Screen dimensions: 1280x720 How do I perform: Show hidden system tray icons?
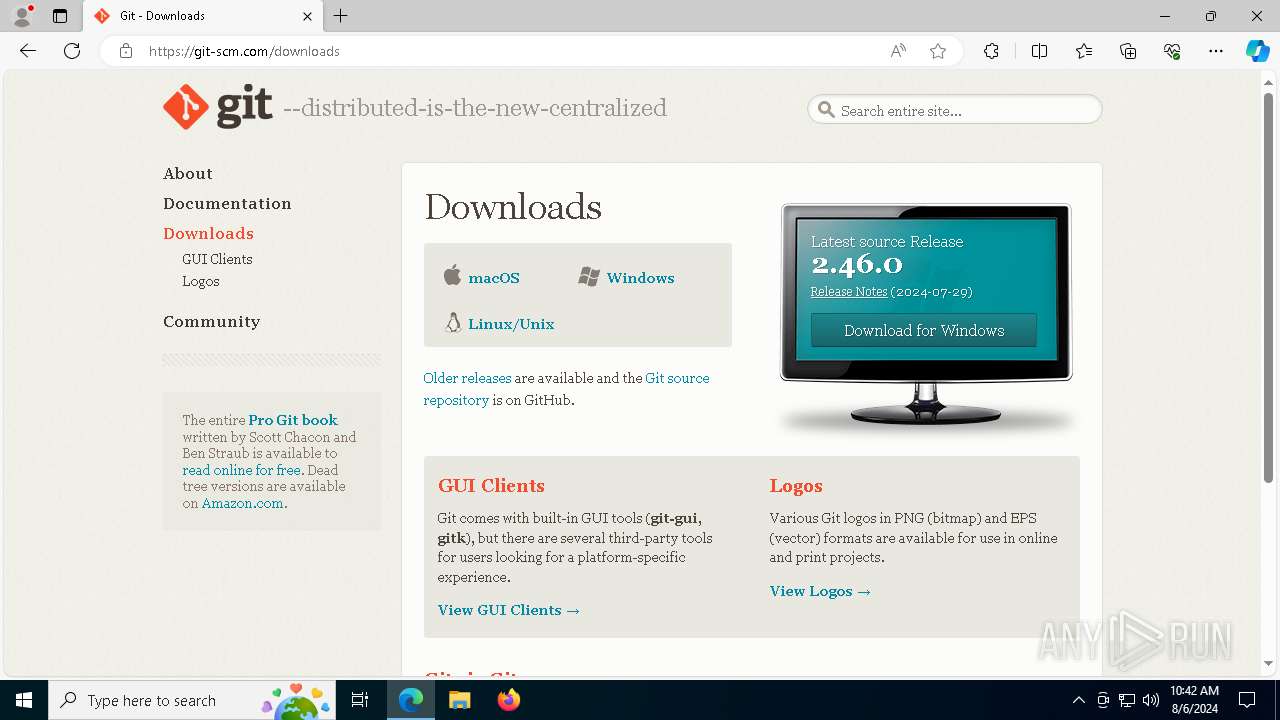point(1078,700)
